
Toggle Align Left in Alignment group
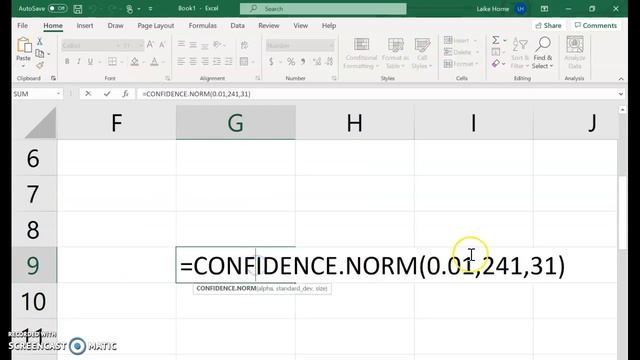[x=181, y=62]
